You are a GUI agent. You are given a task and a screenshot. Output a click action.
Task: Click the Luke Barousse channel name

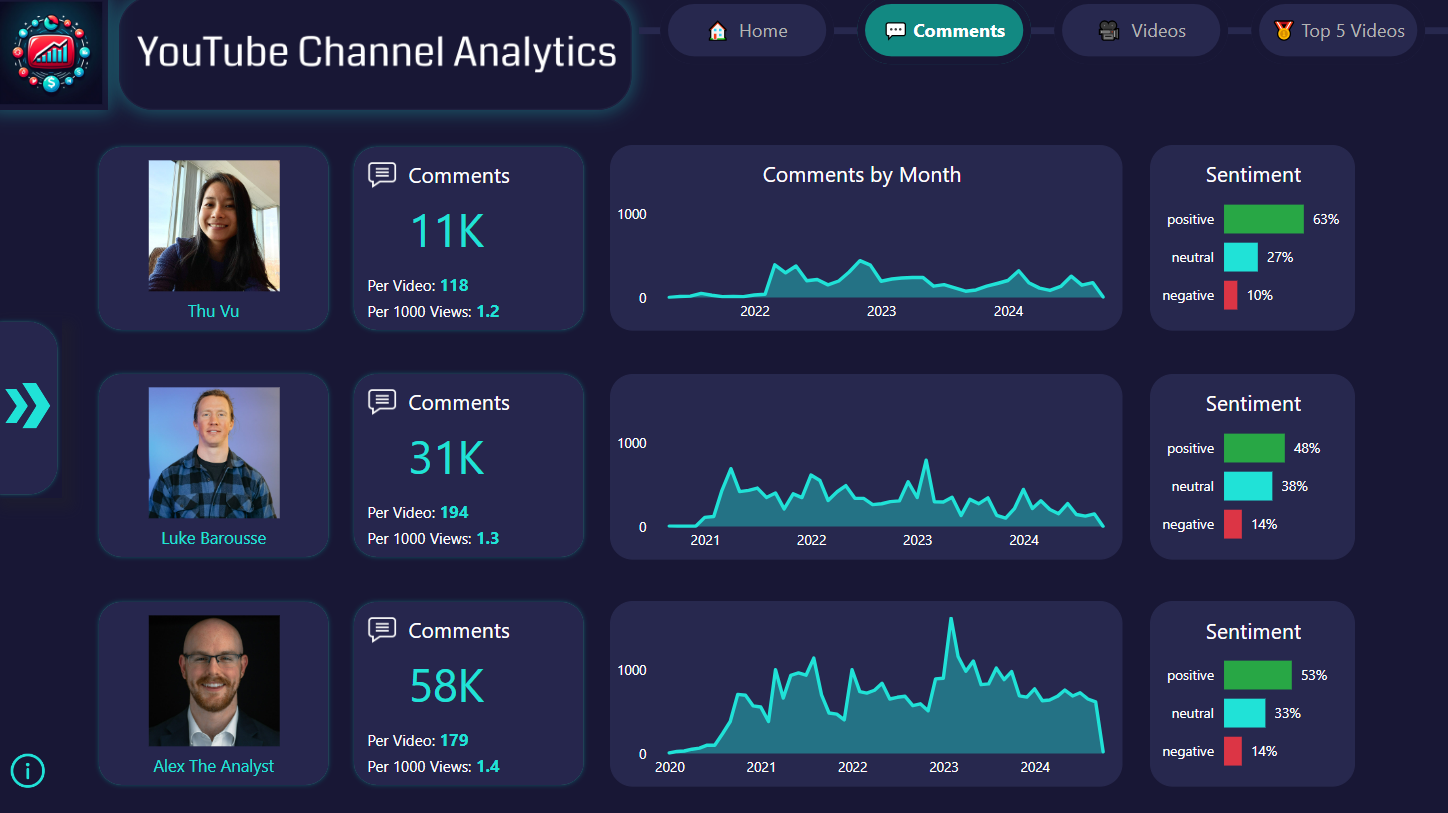click(214, 538)
